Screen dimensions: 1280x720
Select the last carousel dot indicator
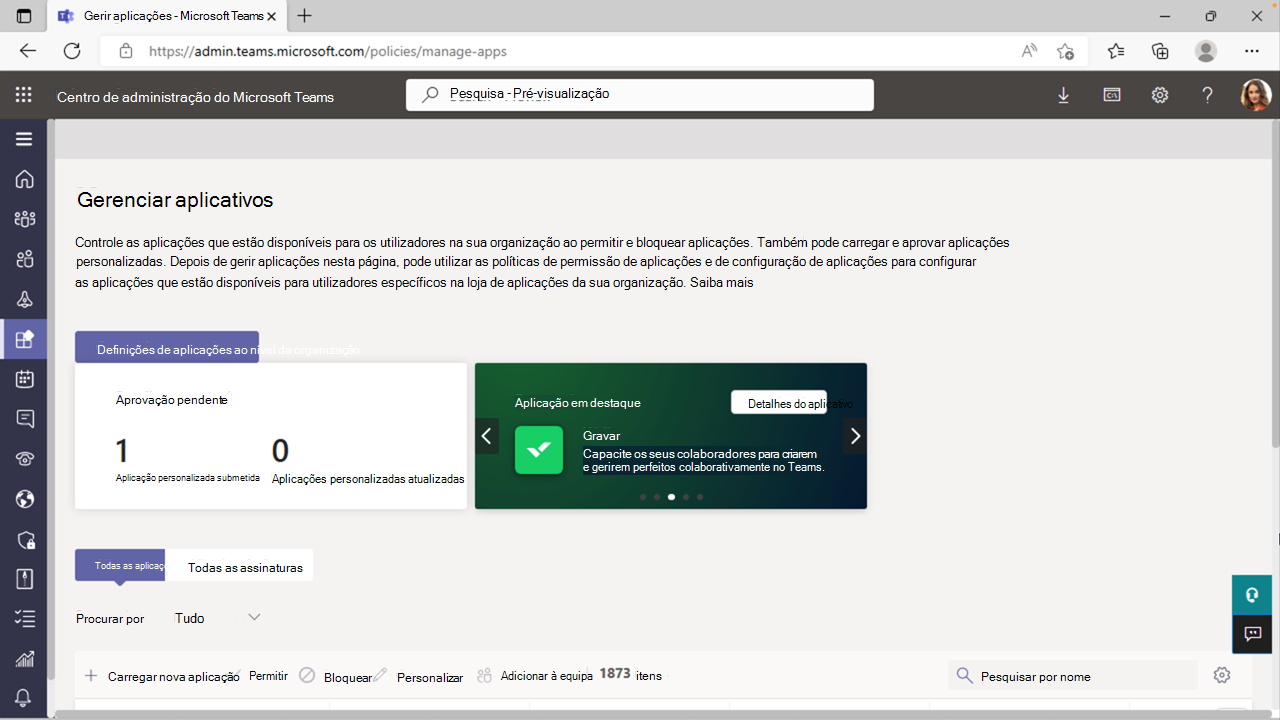tap(700, 496)
